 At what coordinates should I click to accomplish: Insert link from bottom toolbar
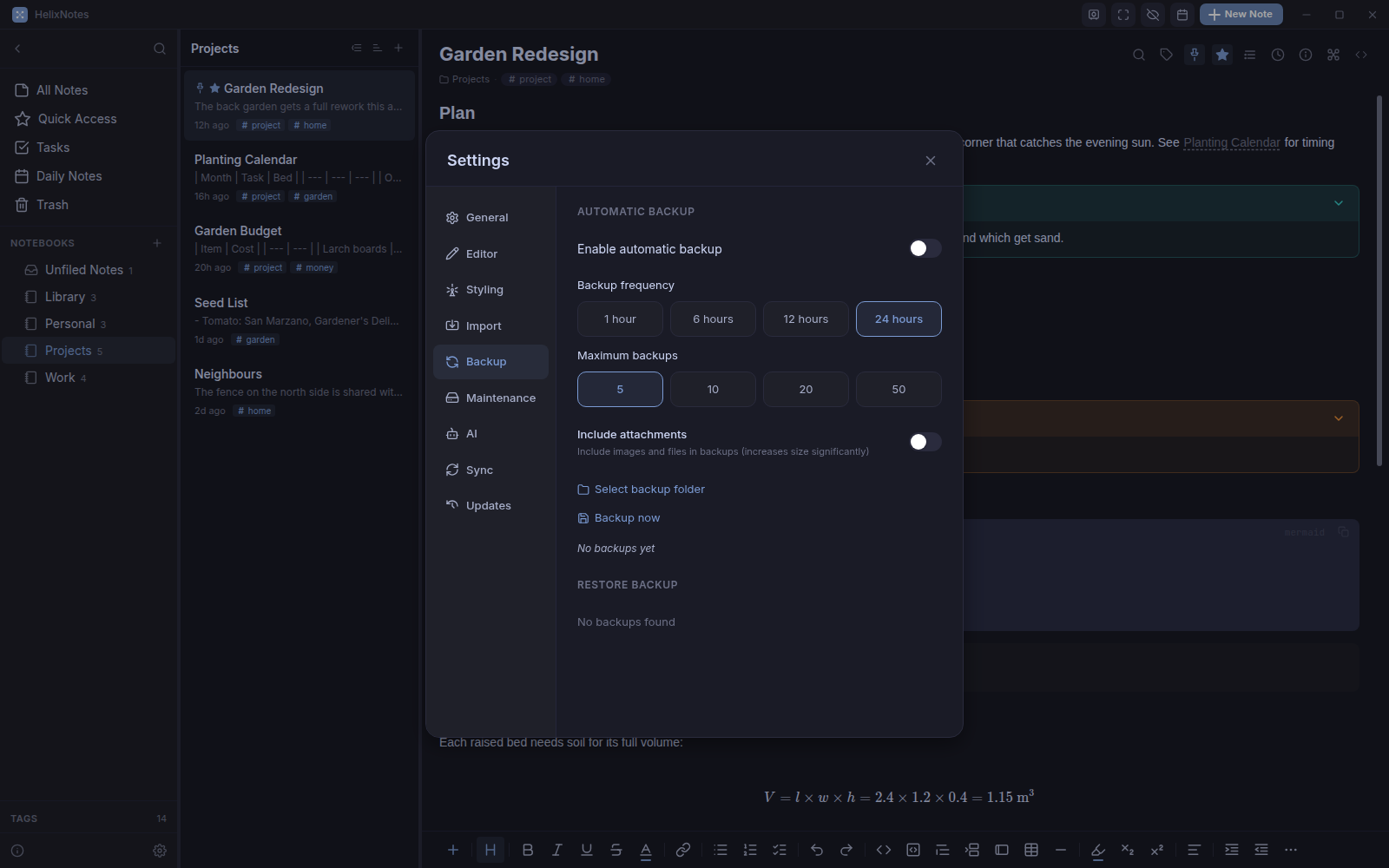point(683,850)
